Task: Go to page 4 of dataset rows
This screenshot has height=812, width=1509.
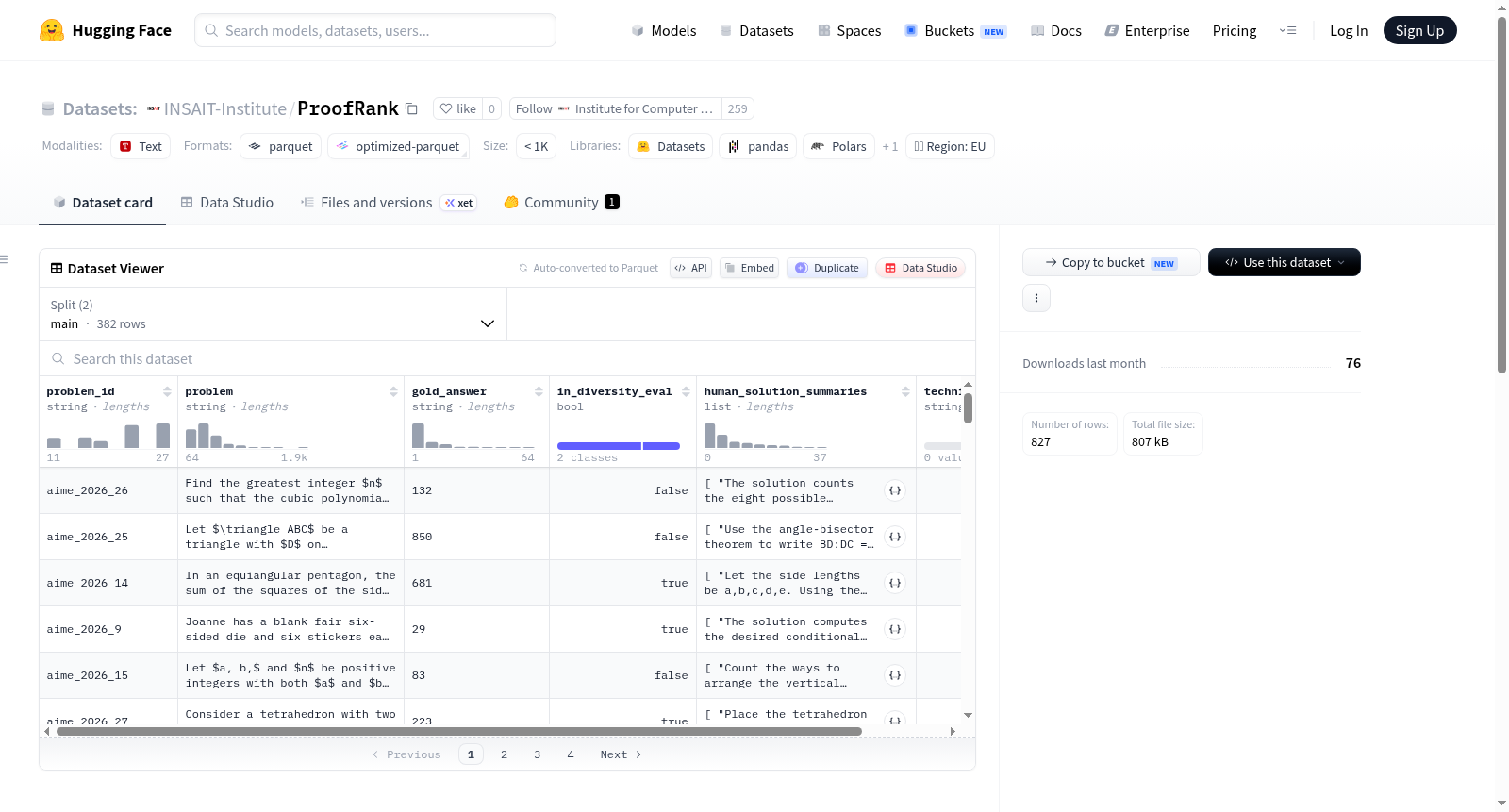Action: point(570,754)
